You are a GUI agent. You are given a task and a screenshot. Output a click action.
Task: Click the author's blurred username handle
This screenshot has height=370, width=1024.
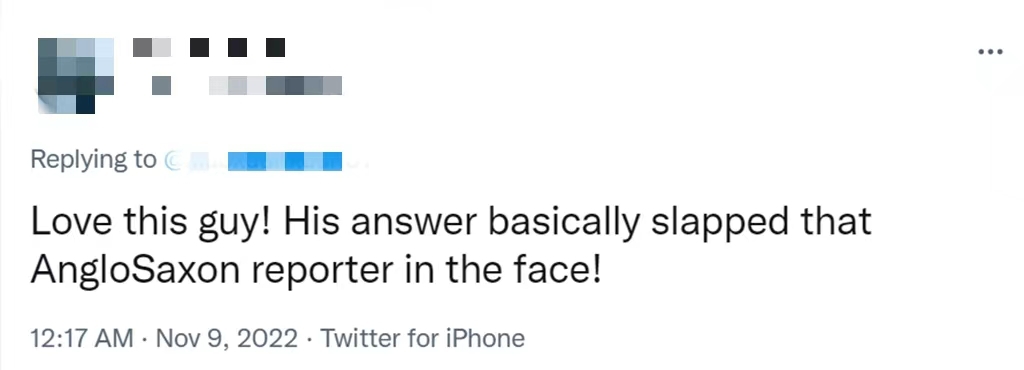(247, 85)
